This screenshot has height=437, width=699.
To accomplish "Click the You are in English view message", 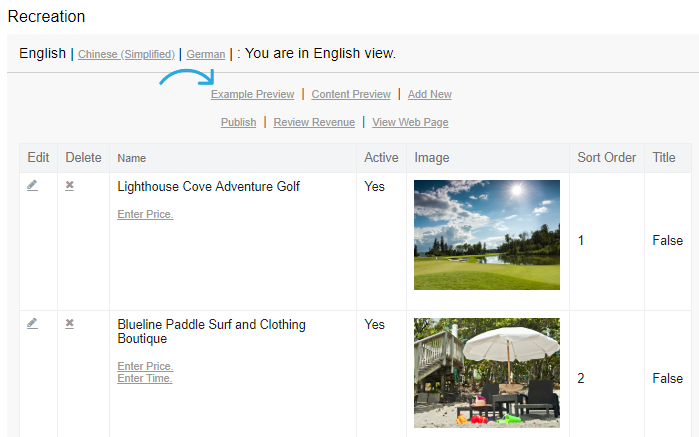I will click(x=320, y=53).
